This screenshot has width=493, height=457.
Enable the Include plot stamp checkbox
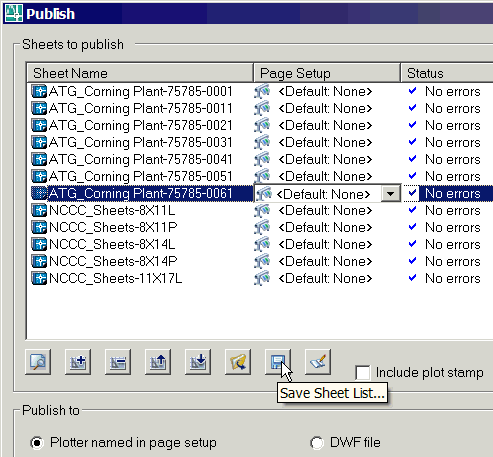pos(363,373)
